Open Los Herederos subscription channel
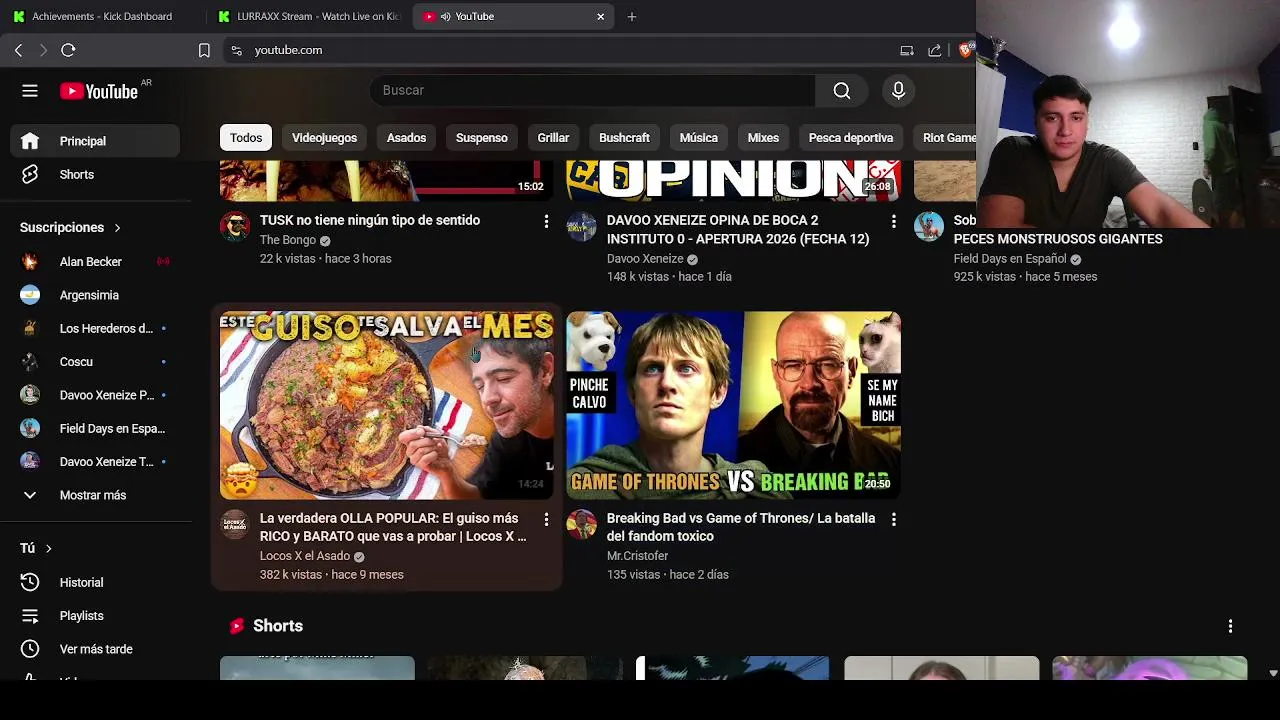 click(x=95, y=328)
